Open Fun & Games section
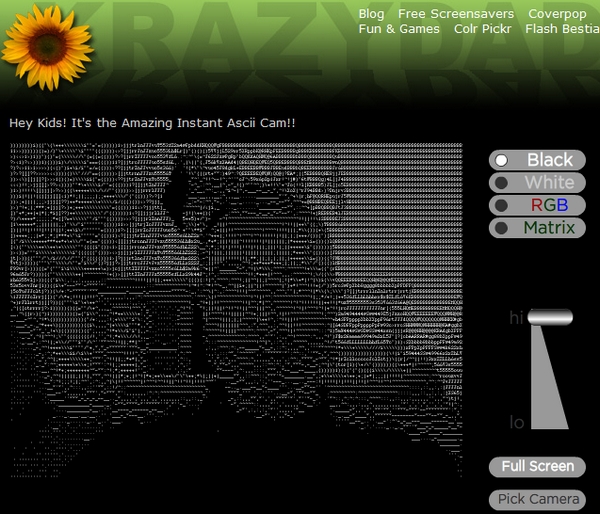The width and height of the screenshot is (600, 514). click(x=399, y=29)
